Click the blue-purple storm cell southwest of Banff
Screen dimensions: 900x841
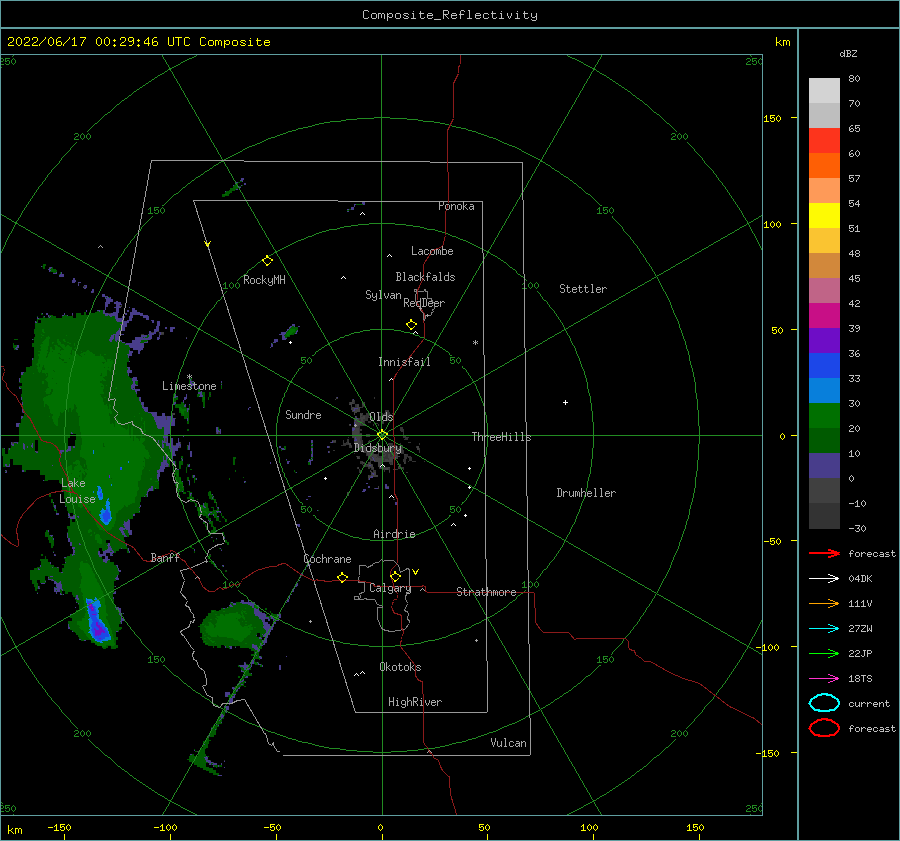[x=97, y=621]
